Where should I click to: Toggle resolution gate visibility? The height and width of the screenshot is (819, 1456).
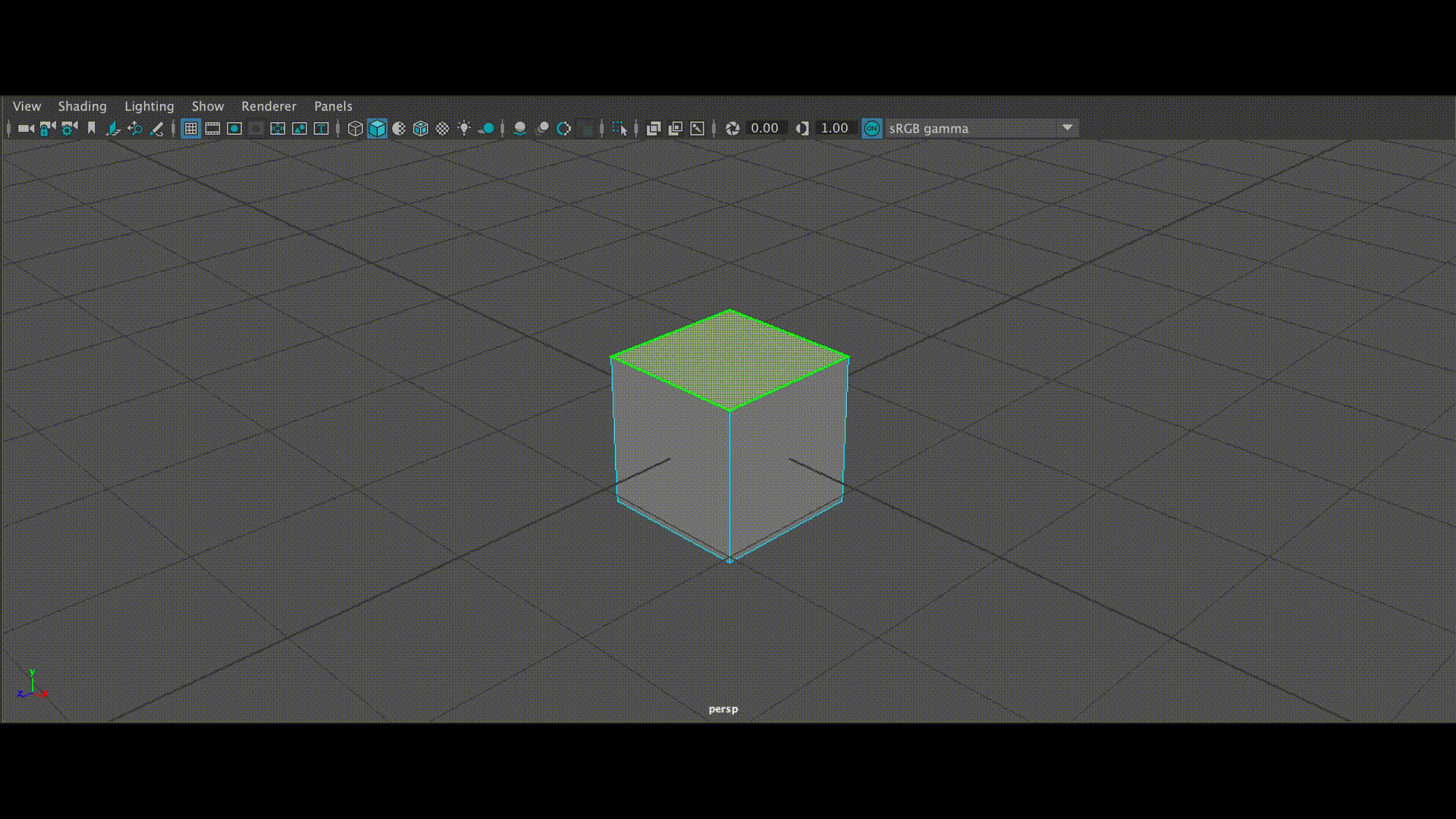[x=235, y=128]
